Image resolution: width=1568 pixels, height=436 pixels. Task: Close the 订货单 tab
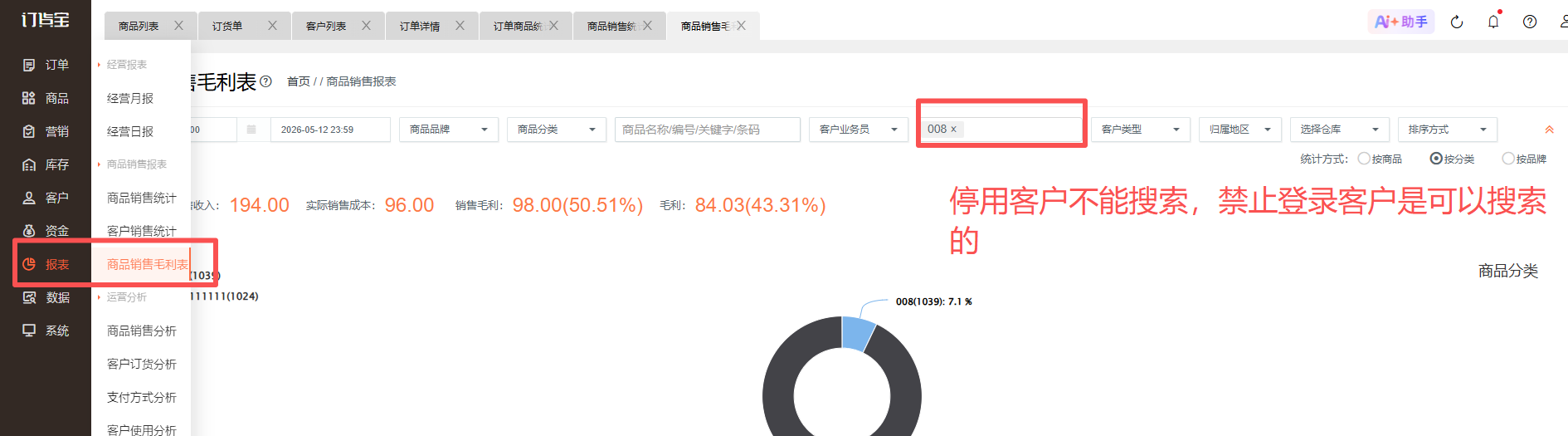point(272,26)
